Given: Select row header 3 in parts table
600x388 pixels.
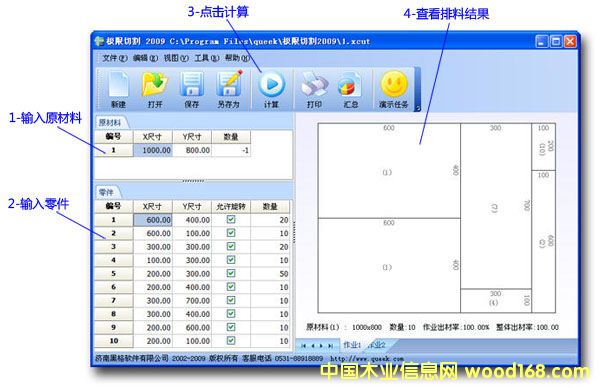Looking at the screenshot, I should 113,246.
